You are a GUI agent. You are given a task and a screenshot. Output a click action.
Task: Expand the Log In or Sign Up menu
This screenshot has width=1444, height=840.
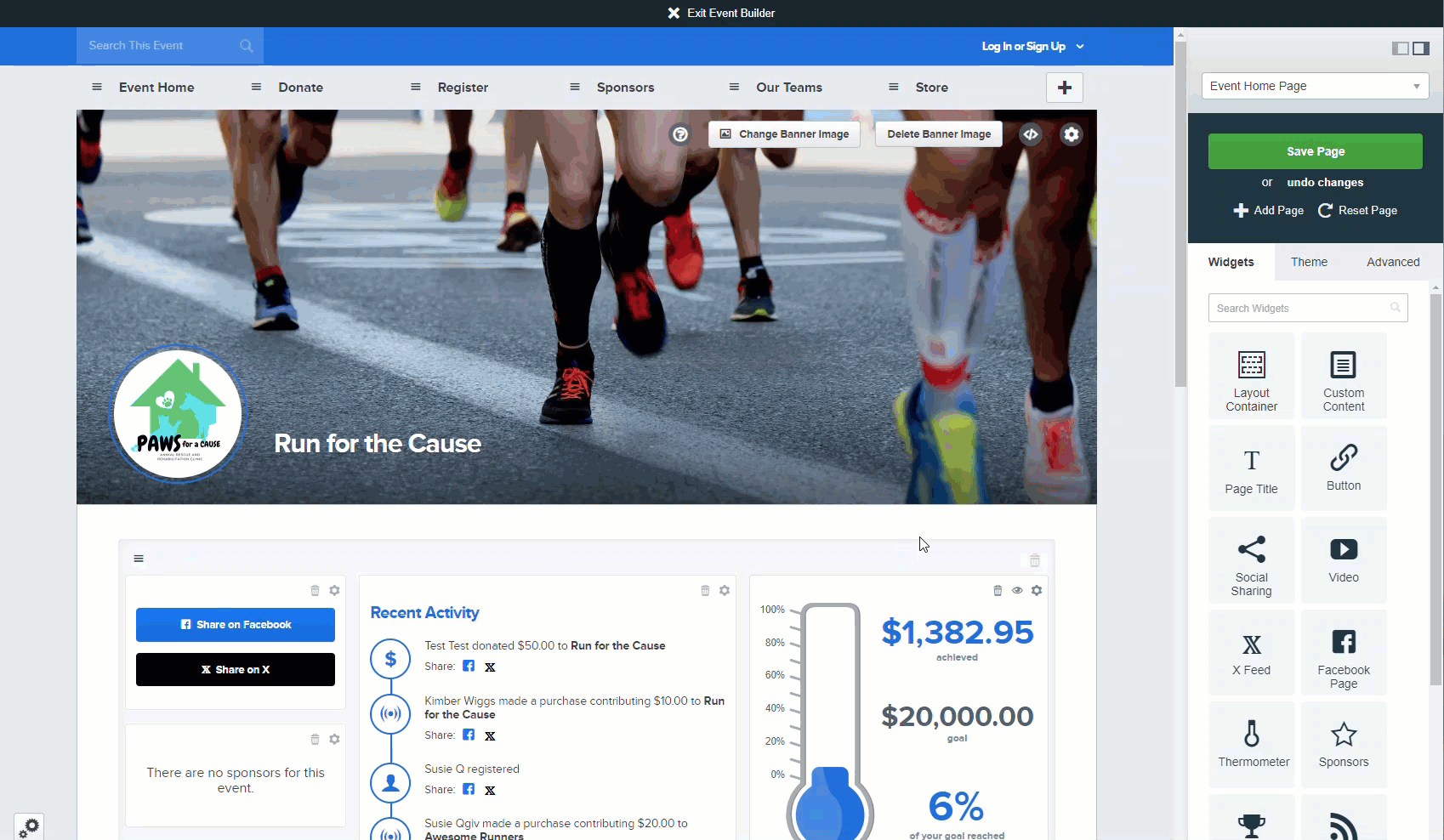(1032, 46)
